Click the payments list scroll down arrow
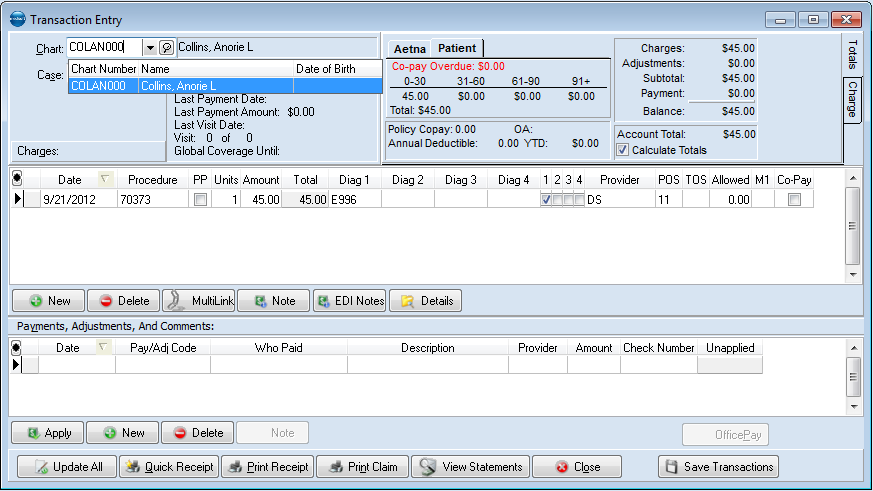 tap(854, 407)
